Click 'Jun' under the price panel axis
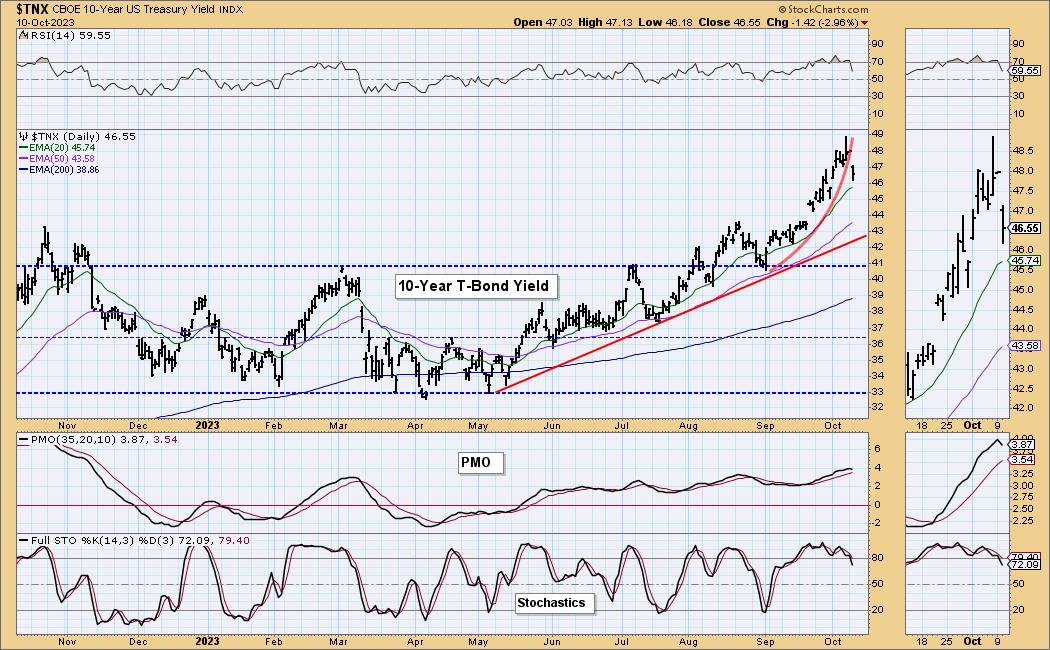This screenshot has height=650, width=1050. pyautogui.click(x=551, y=425)
